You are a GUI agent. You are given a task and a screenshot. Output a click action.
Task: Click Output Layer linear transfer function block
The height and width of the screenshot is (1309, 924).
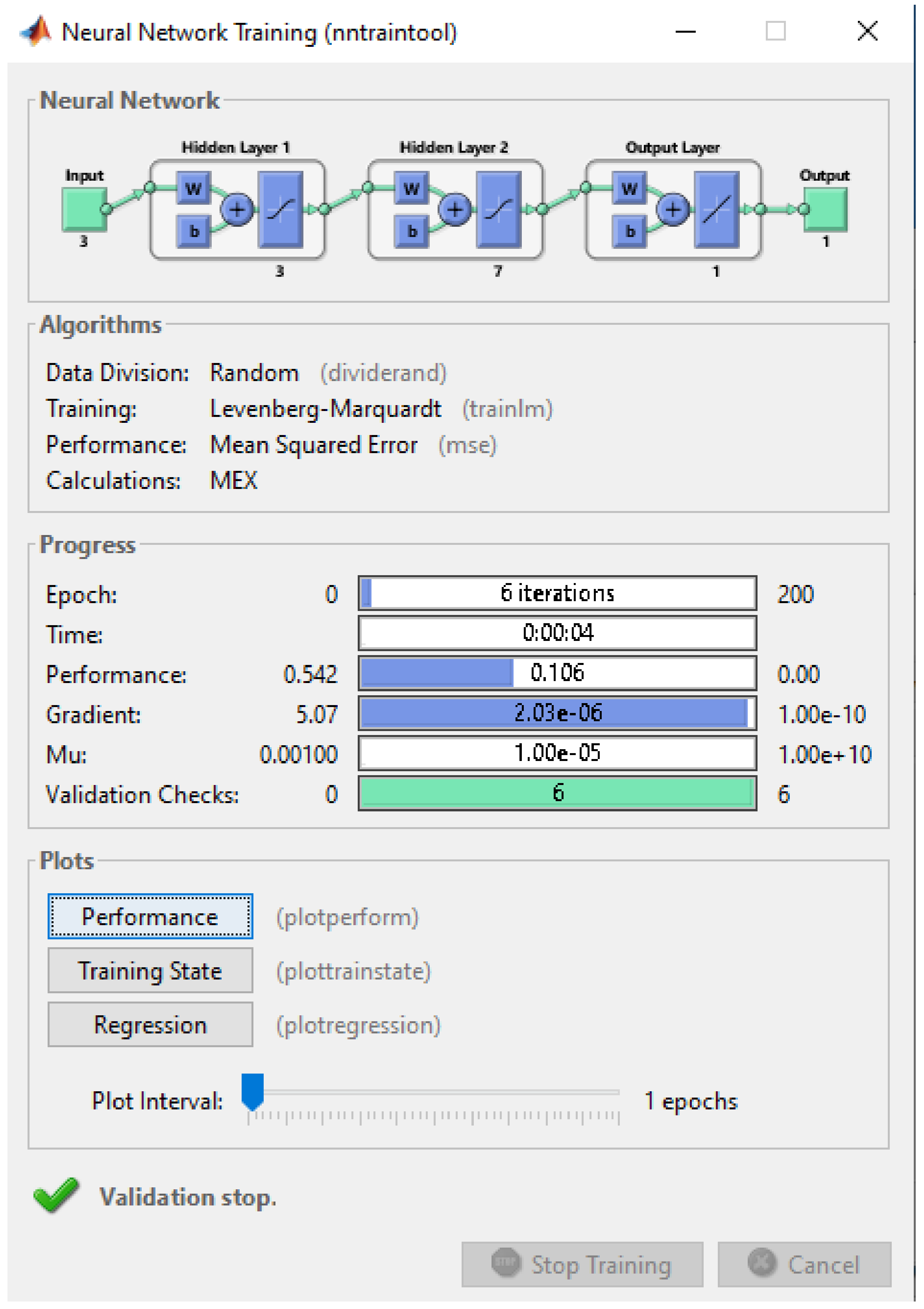tap(717, 209)
